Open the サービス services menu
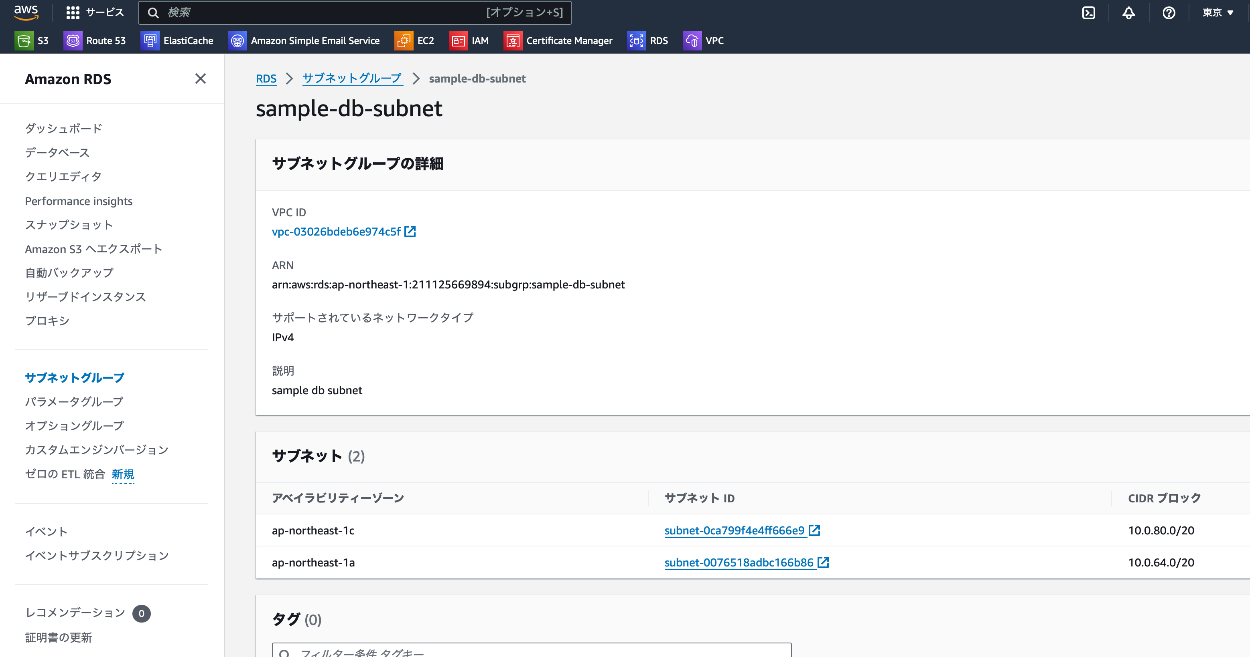Screen dimensions: 1250x657 pos(95,13)
